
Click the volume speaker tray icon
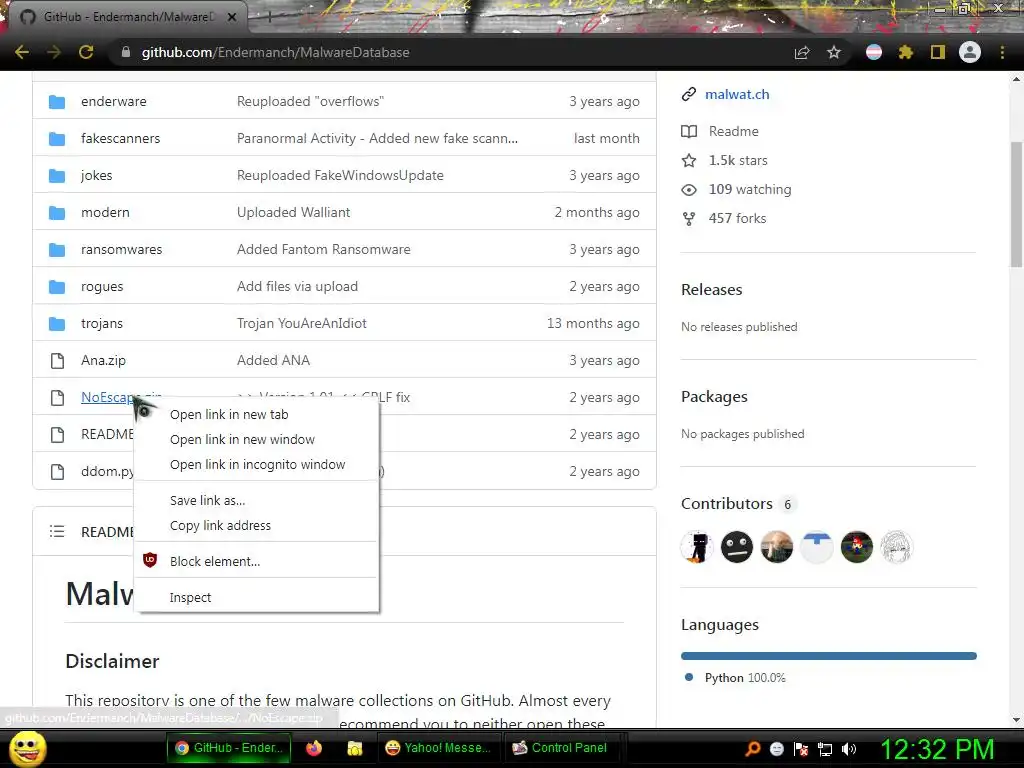(849, 749)
